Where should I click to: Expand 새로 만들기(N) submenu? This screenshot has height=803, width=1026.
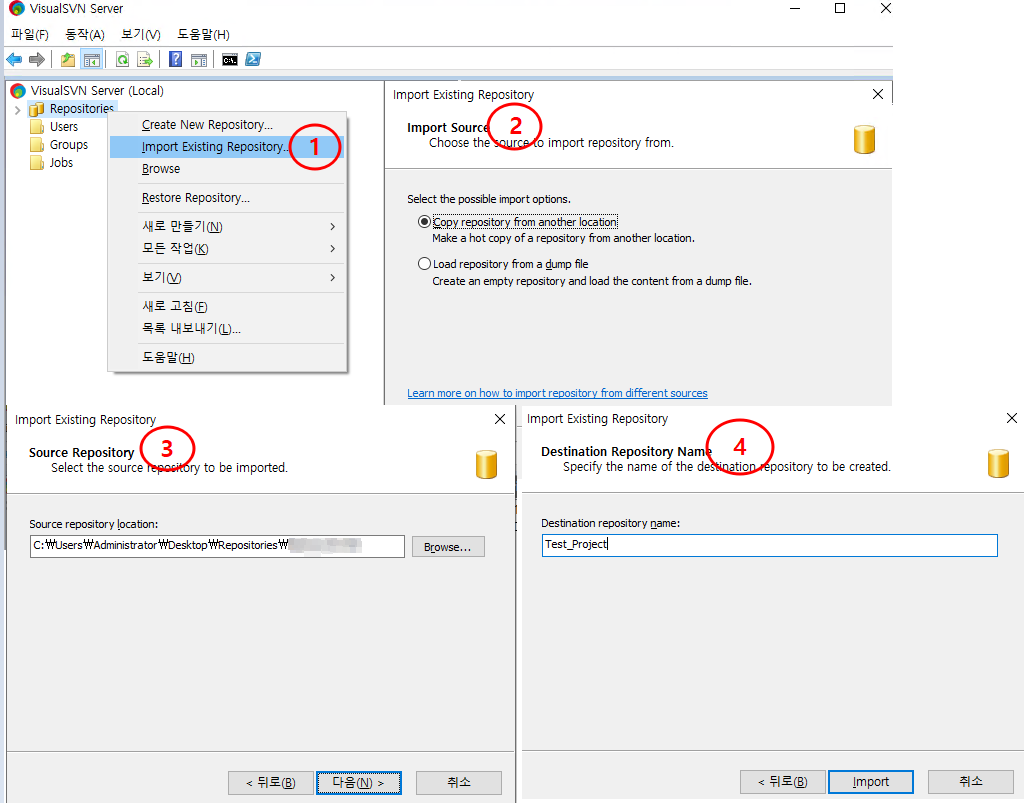coord(227,226)
